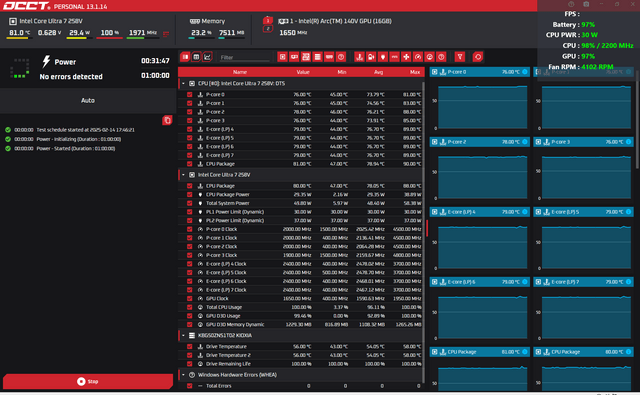640x395 pixels.
Task: Click the 'Total Errors' row name
Action: click(x=218, y=386)
